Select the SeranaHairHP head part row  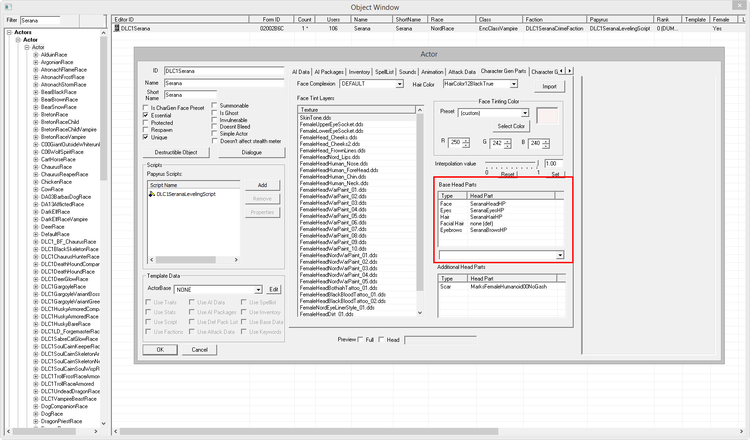coord(500,217)
